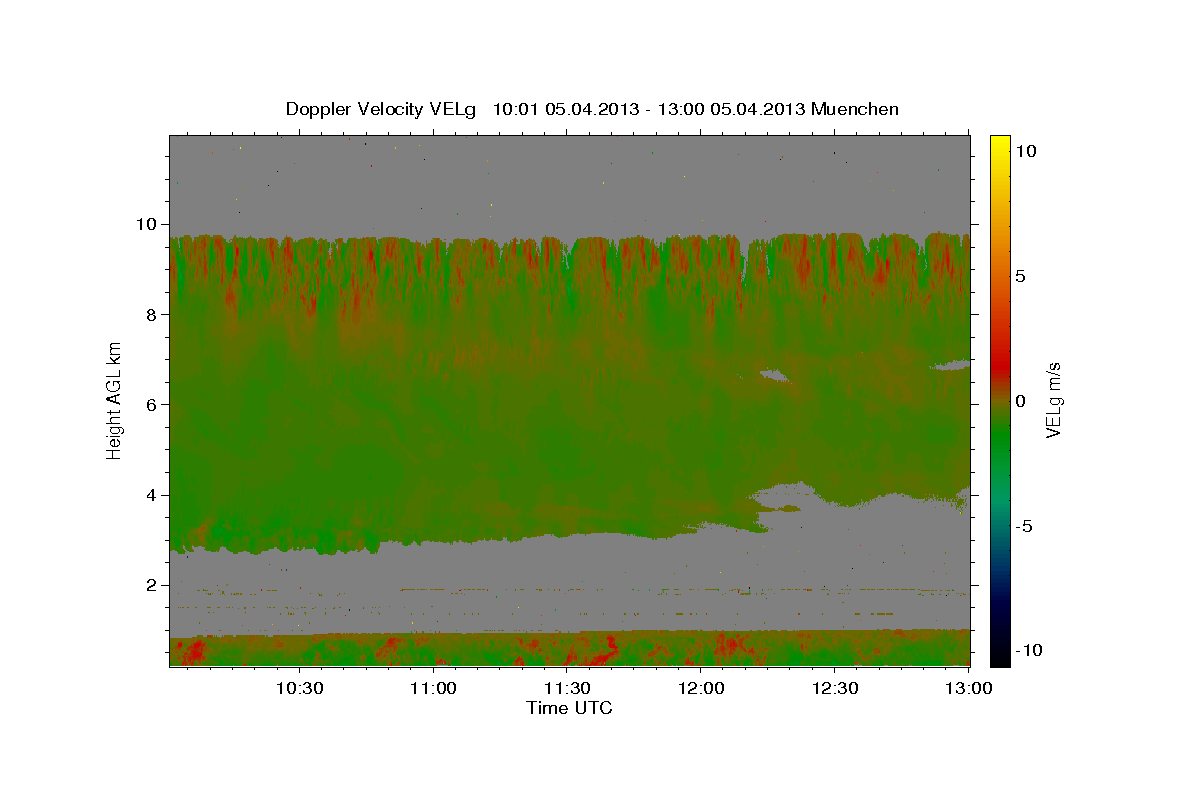
Task: Click the '11:00' time tick label
Action: click(x=434, y=688)
